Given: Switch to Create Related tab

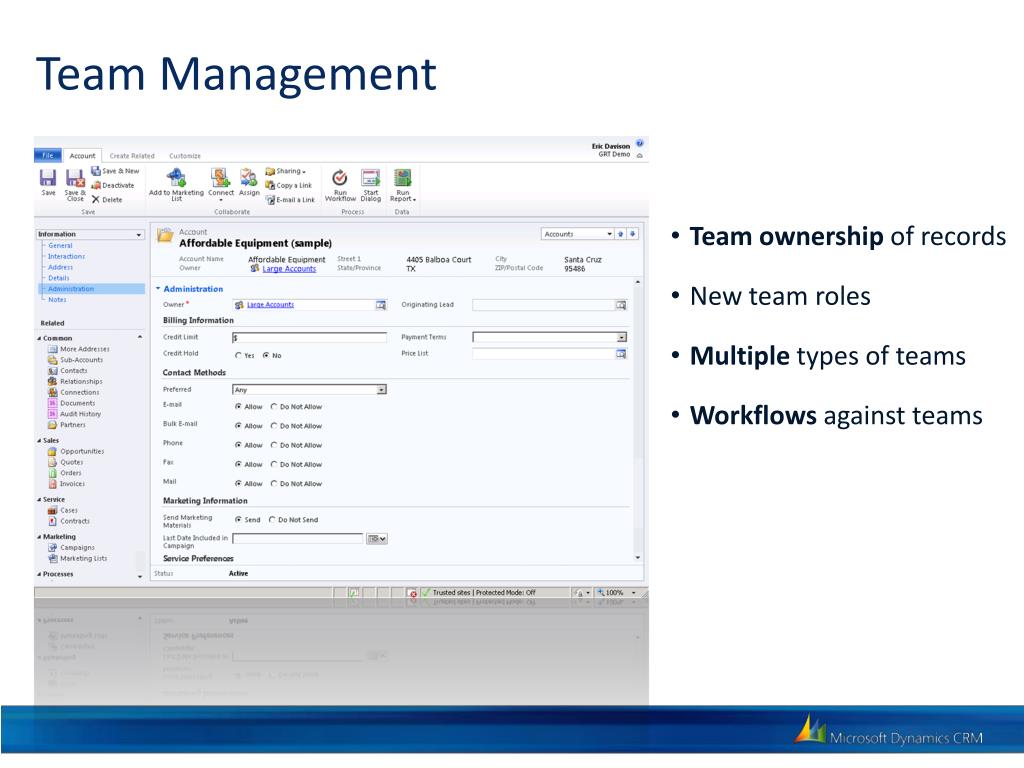Looking at the screenshot, I should [x=132, y=156].
